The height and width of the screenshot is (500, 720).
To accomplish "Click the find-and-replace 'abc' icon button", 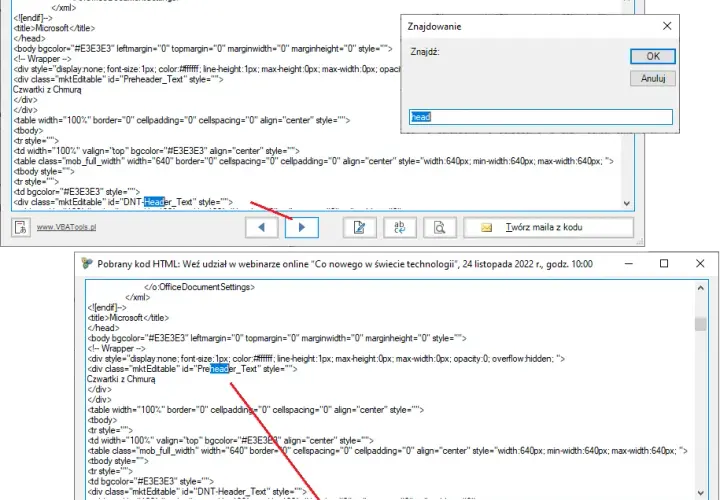I will 400,227.
